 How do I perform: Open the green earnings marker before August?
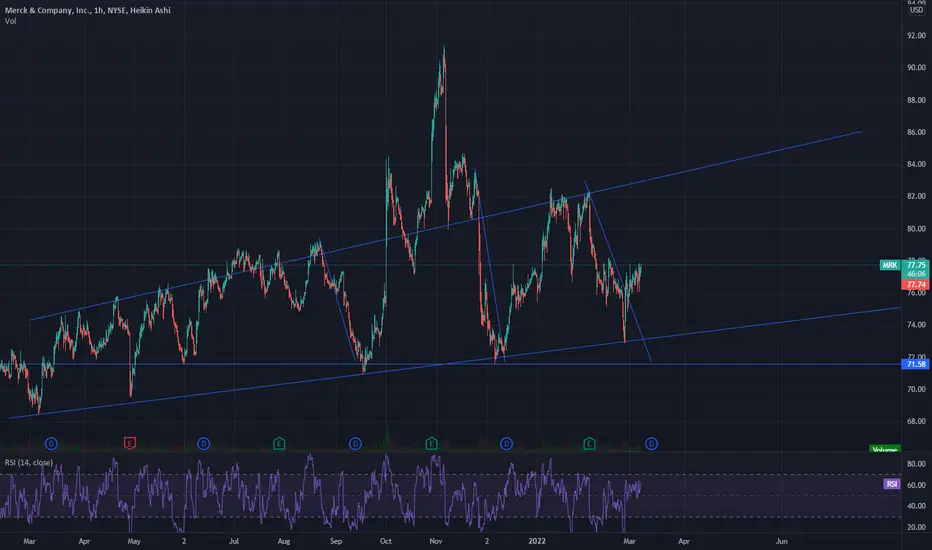pyautogui.click(x=279, y=444)
